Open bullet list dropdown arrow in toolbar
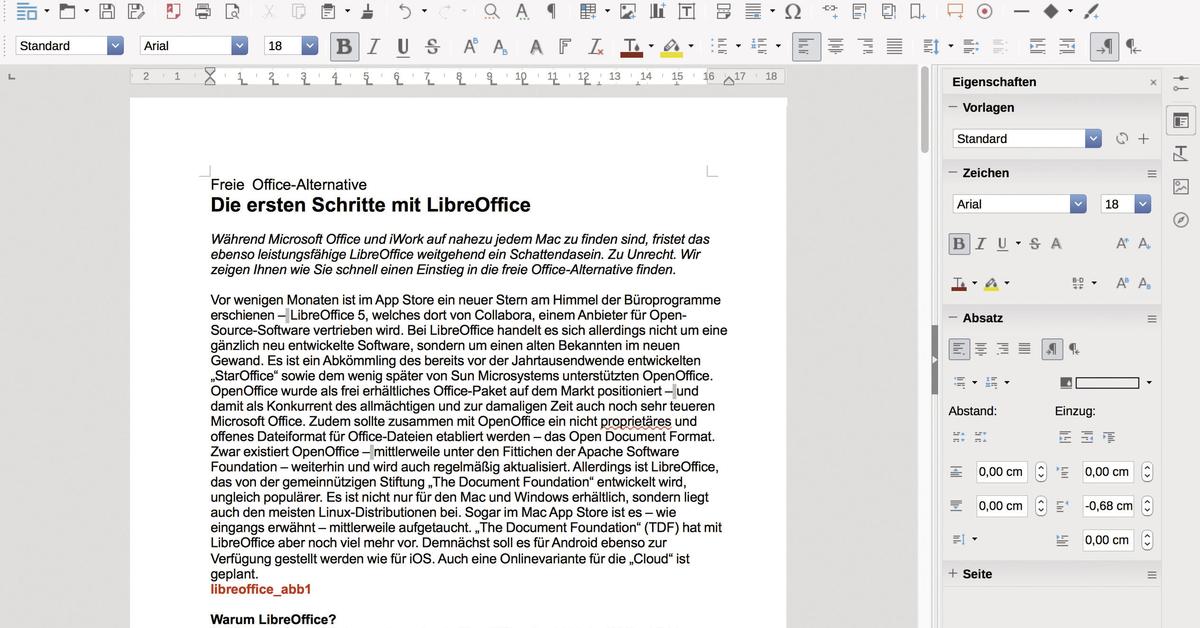Image resolution: width=1200 pixels, height=628 pixels. pyautogui.click(x=738, y=46)
